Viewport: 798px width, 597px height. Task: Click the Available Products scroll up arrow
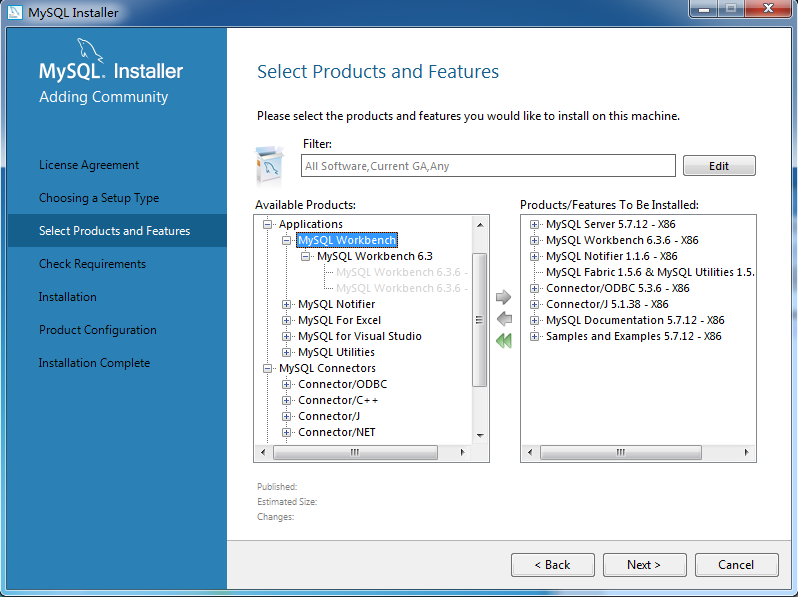(480, 224)
